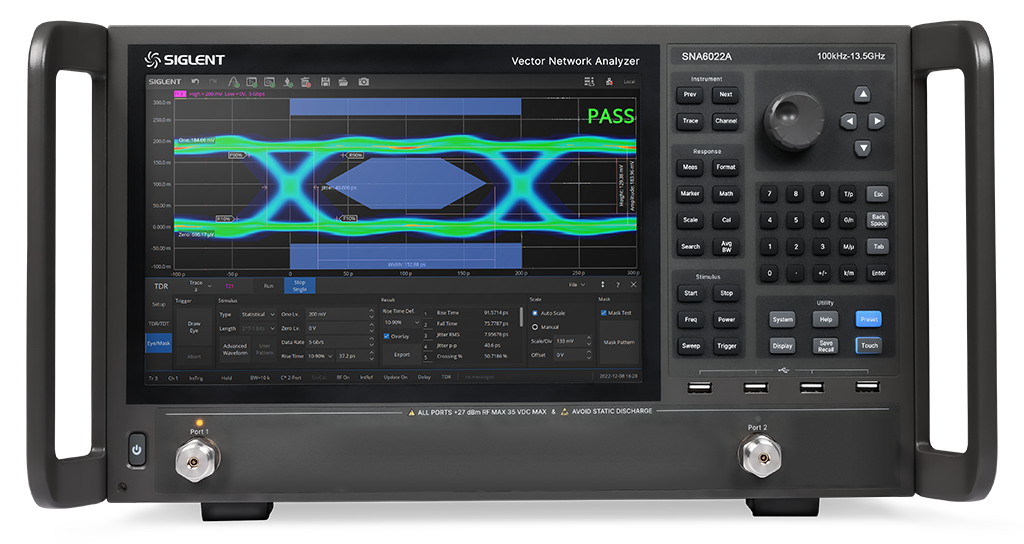
Task: Click the Stop Single button
Action: 300,285
